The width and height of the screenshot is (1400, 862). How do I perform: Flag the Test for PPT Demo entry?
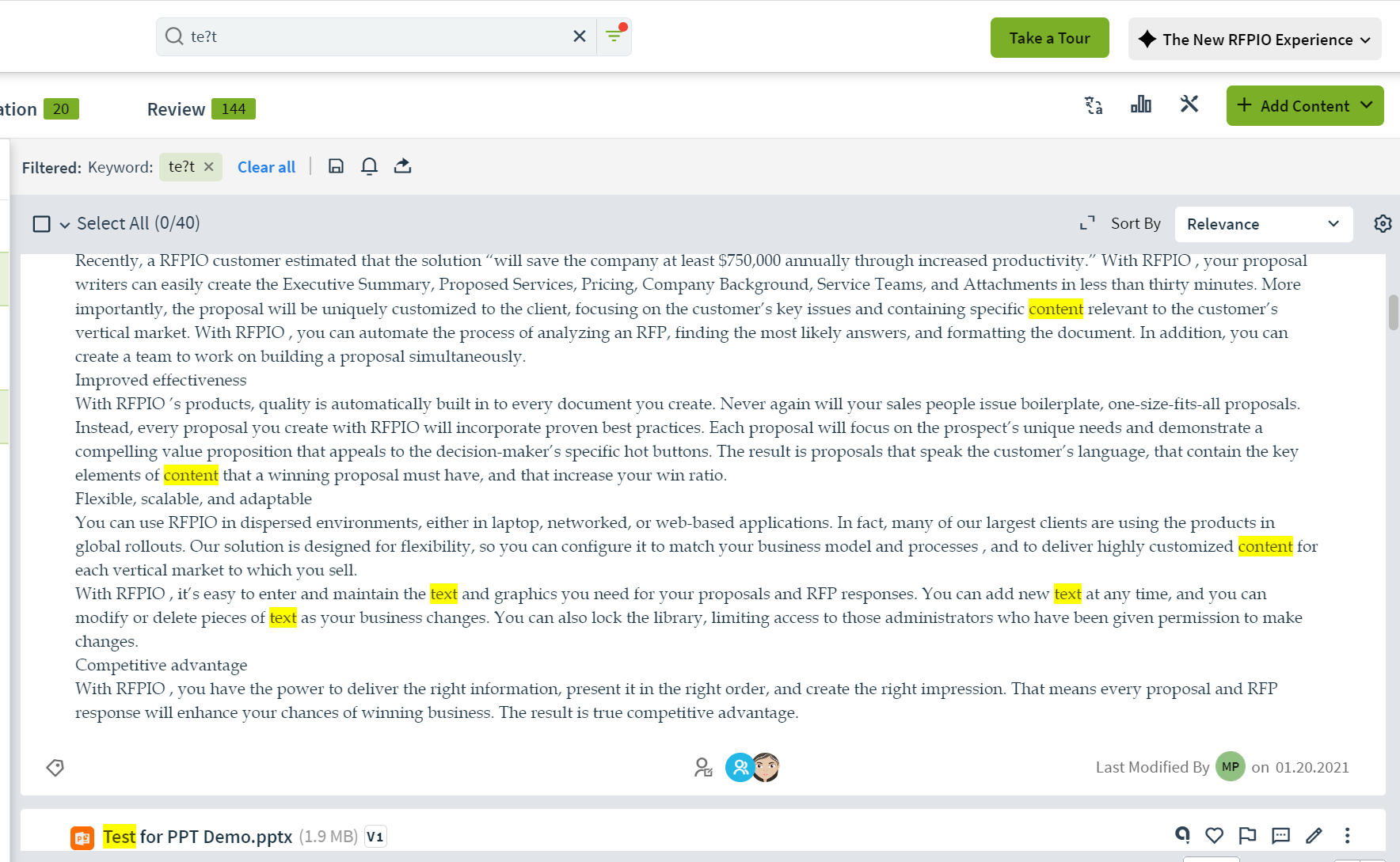(1247, 835)
